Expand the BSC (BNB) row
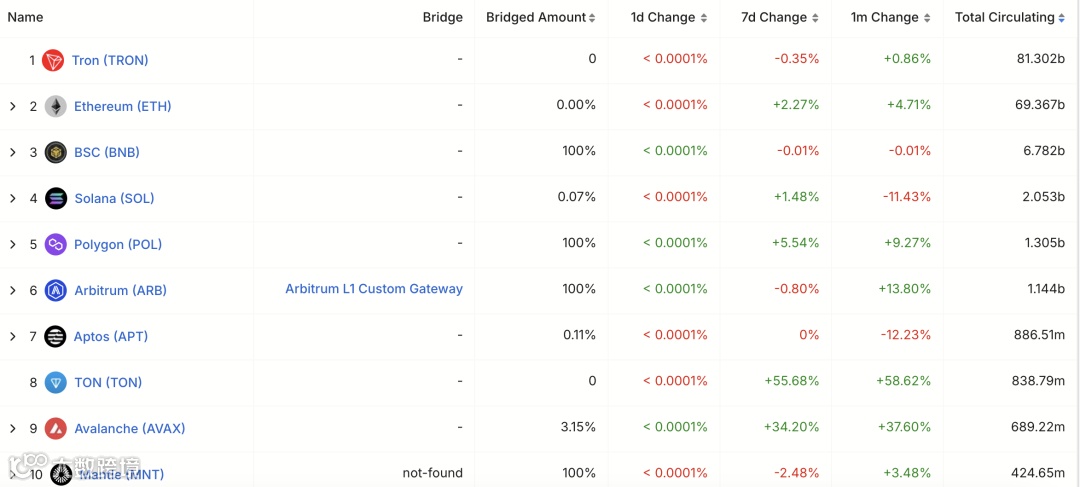The height and width of the screenshot is (487, 1080). pyautogui.click(x=13, y=152)
